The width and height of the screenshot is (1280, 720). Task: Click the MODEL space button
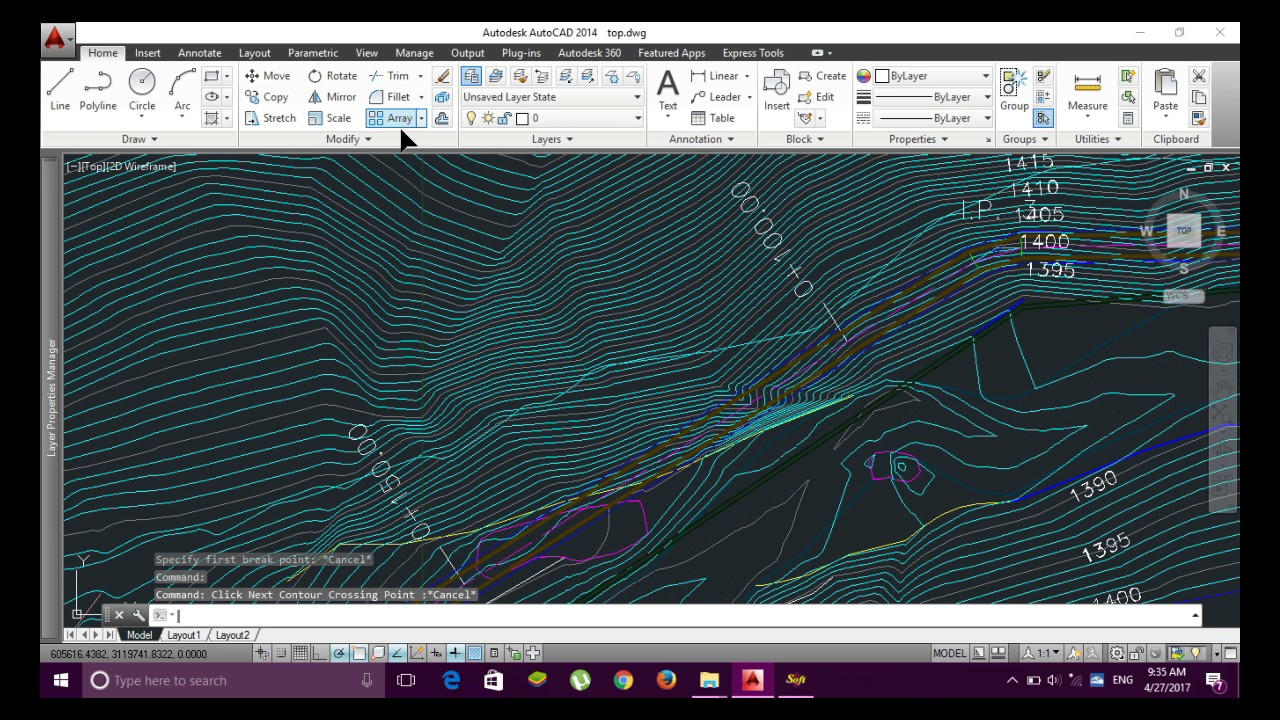click(x=949, y=654)
